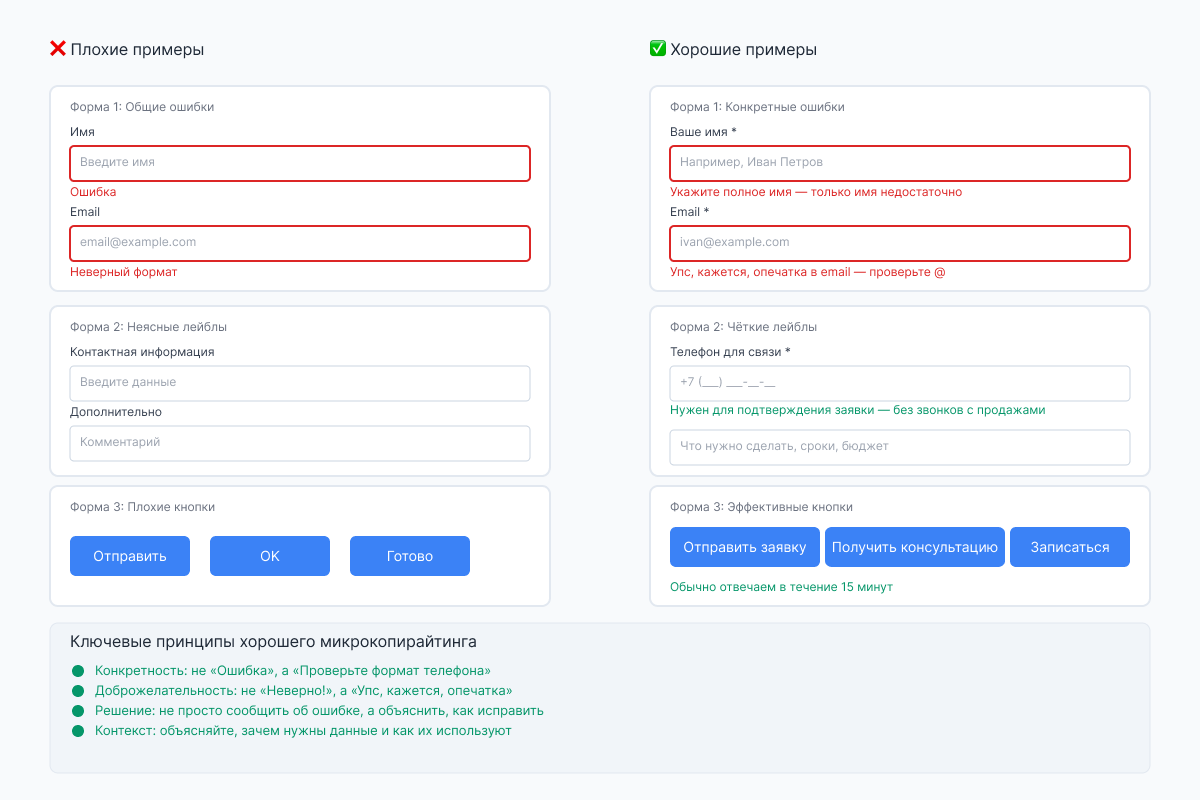Focus the Имя field with Введите имя placeholder

(x=300, y=163)
